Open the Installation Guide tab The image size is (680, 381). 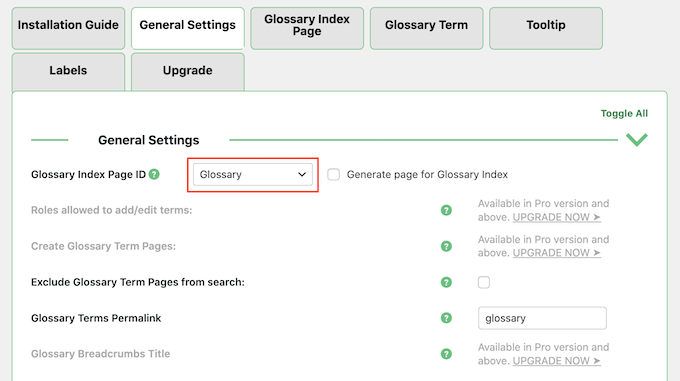pyautogui.click(x=68, y=28)
